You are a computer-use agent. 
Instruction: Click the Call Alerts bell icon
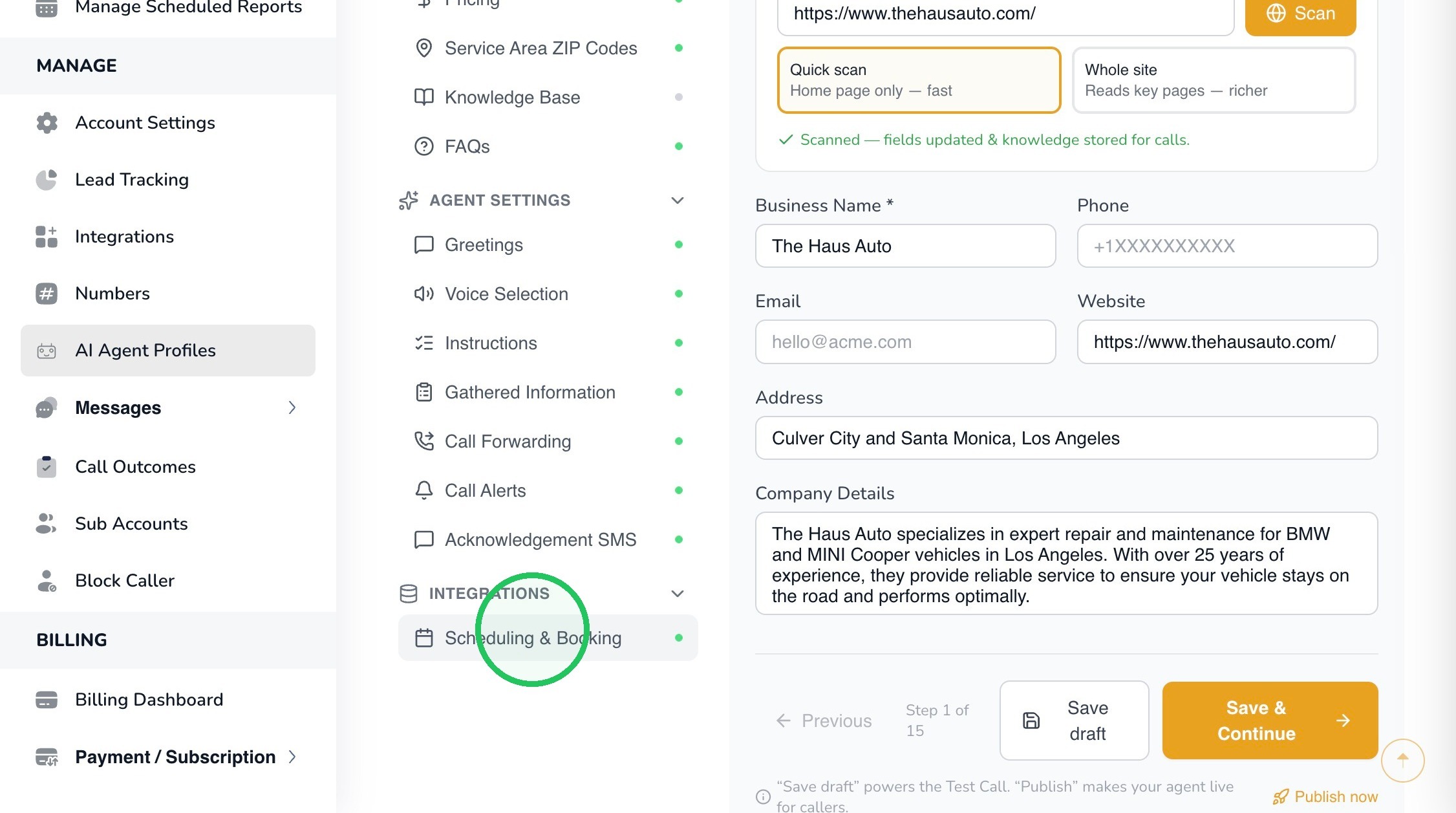click(x=423, y=490)
